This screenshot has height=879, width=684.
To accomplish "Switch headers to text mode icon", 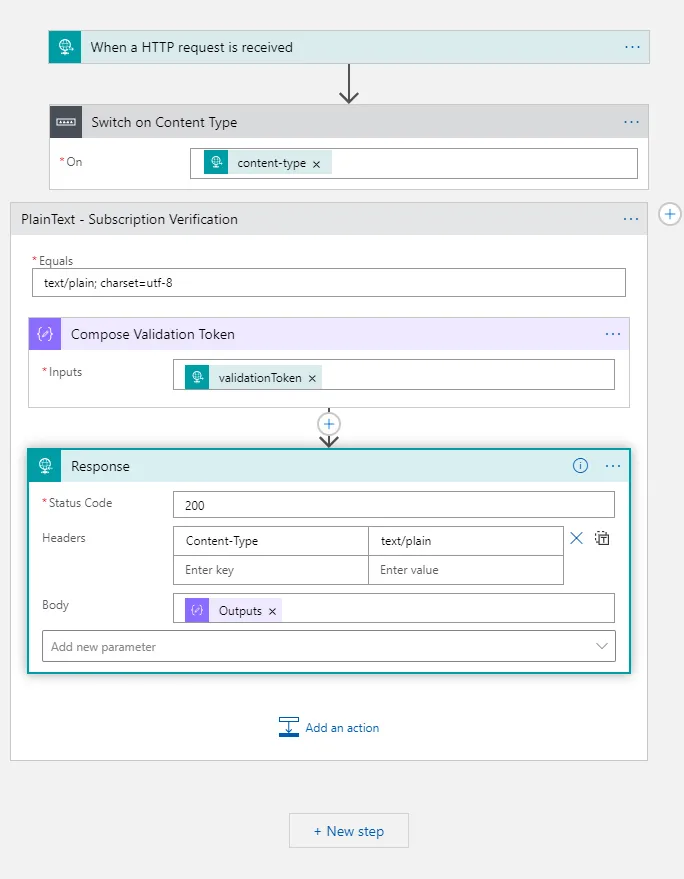I will pyautogui.click(x=602, y=539).
